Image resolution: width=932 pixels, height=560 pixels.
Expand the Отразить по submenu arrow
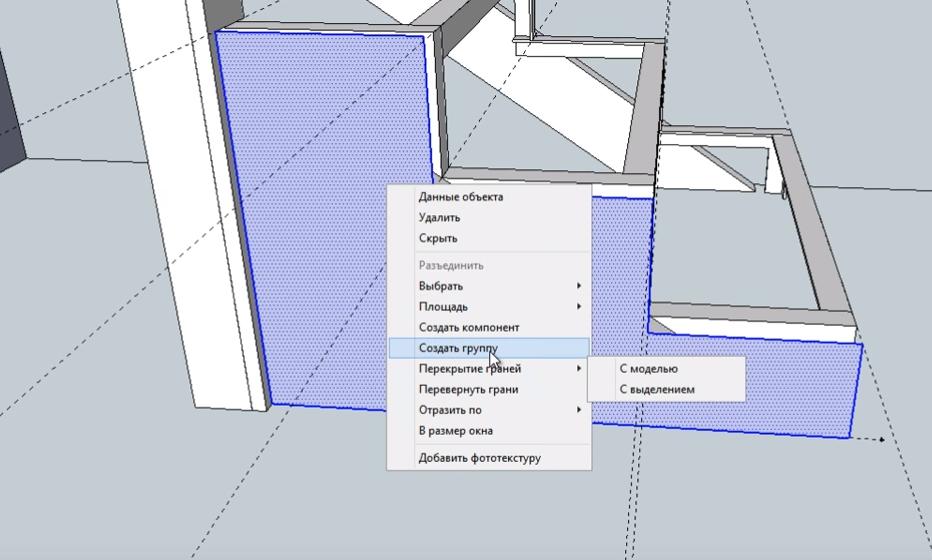579,410
